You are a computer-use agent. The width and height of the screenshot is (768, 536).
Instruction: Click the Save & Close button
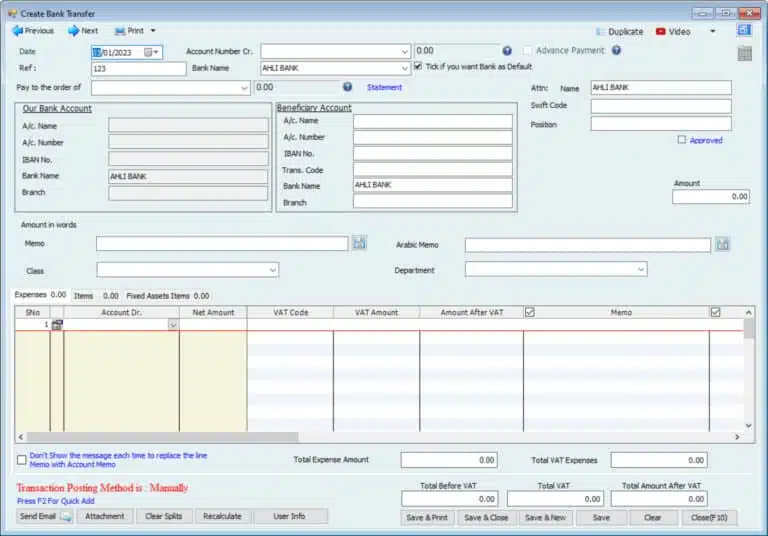pos(487,517)
